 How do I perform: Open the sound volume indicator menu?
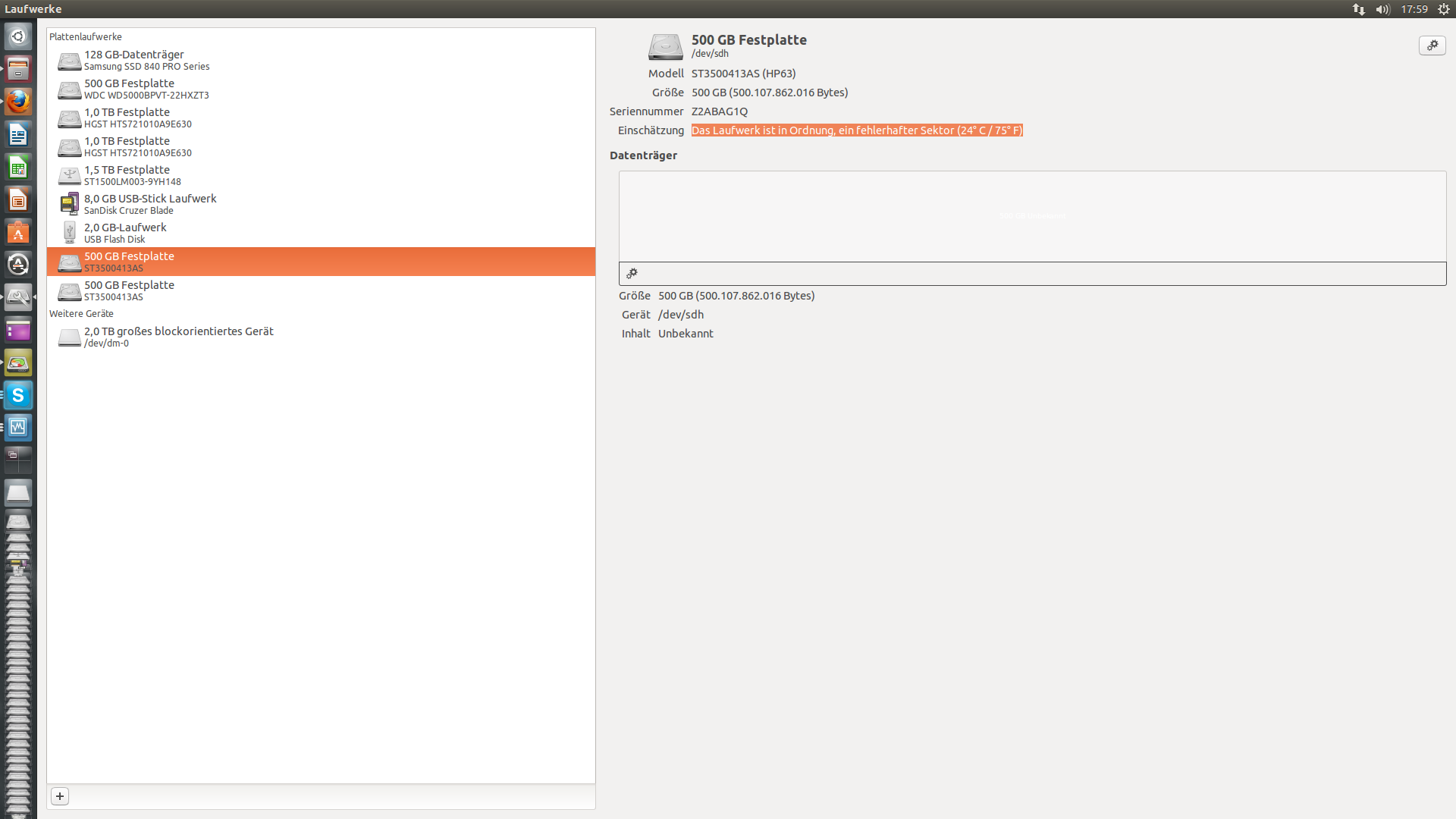click(1382, 9)
